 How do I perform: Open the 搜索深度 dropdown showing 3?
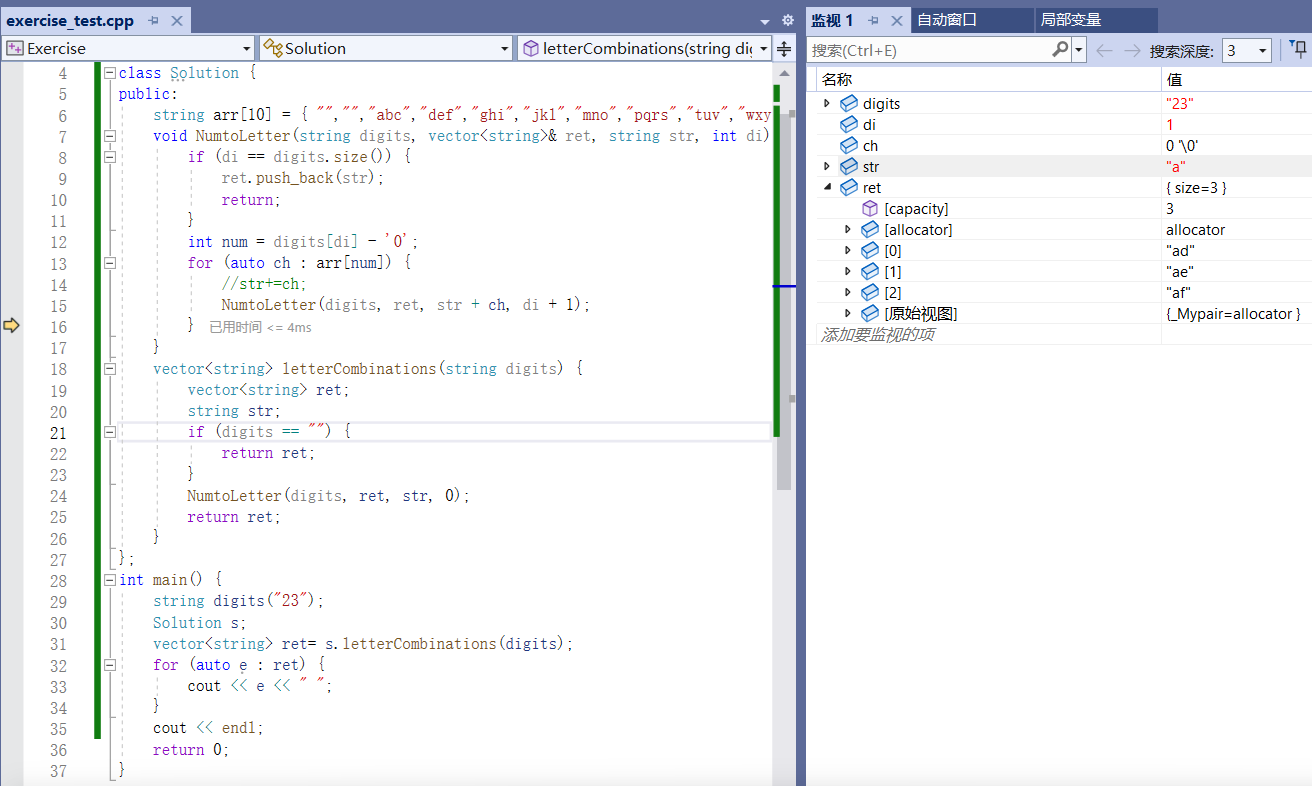click(x=1246, y=50)
